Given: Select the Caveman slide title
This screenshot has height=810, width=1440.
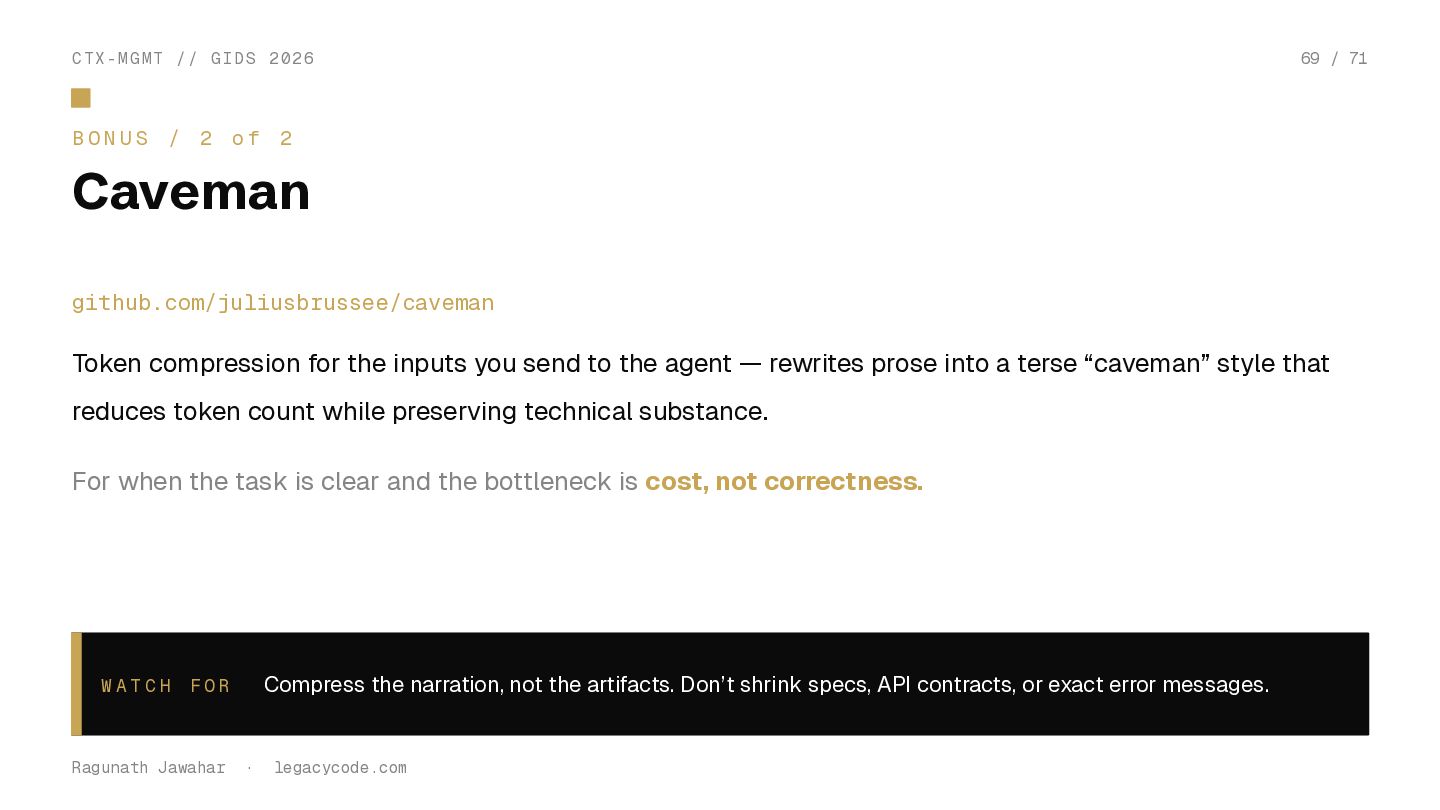Looking at the screenshot, I should click(x=191, y=191).
